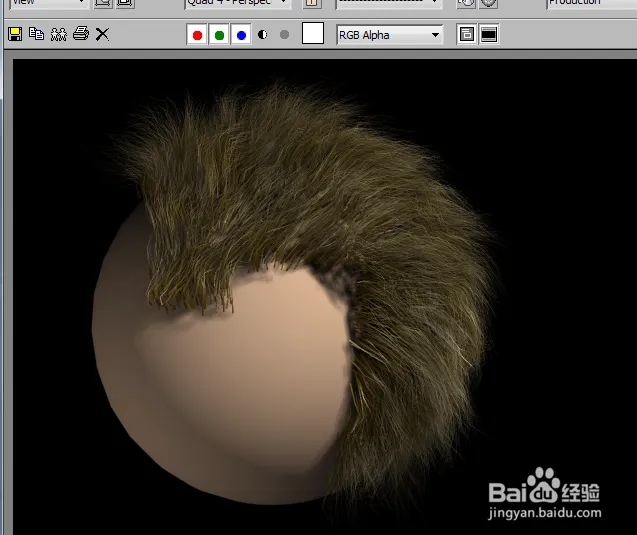Click the Save Image floppy disk icon

click(x=15, y=34)
